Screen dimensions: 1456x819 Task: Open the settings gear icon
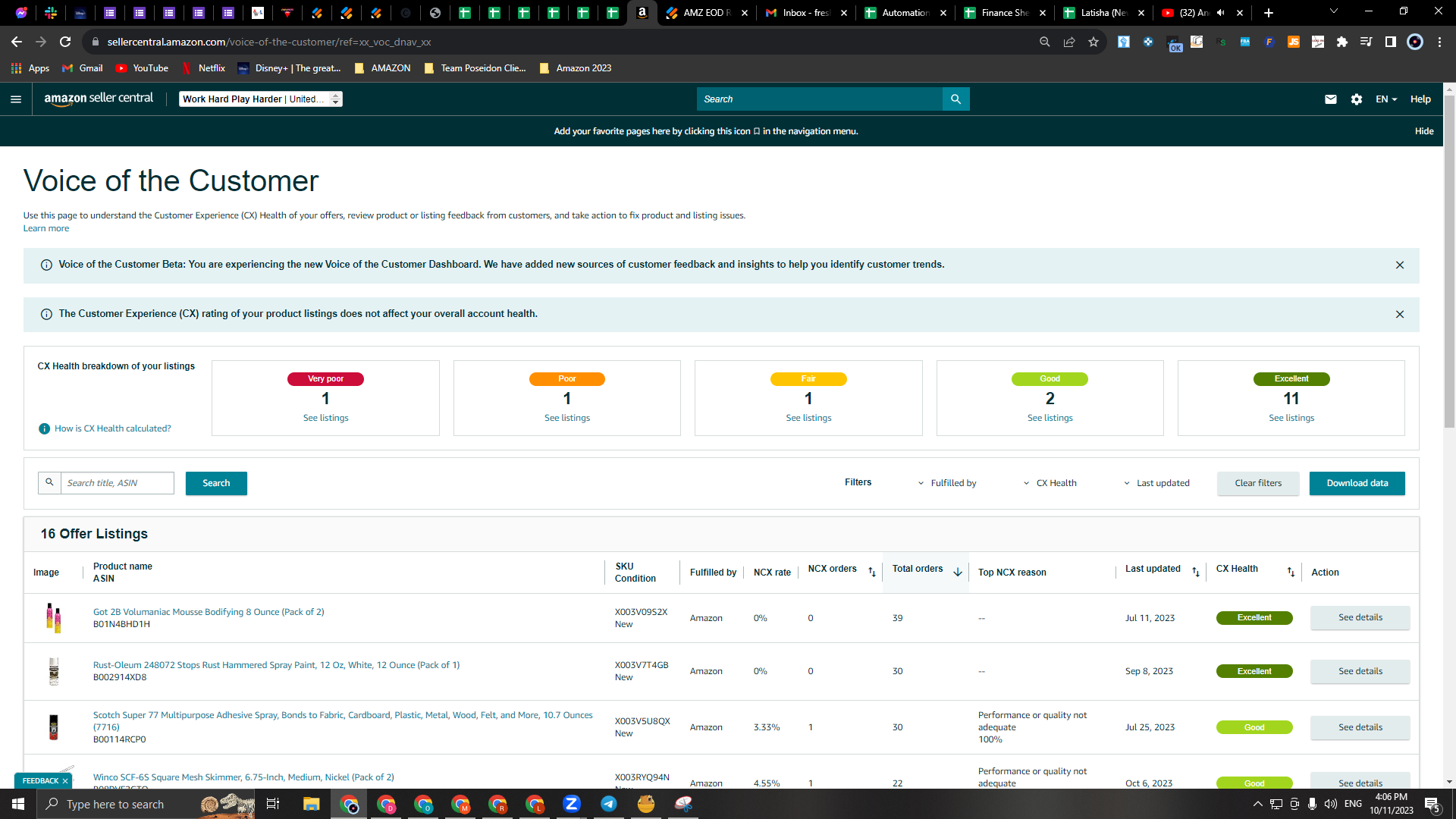1357,99
